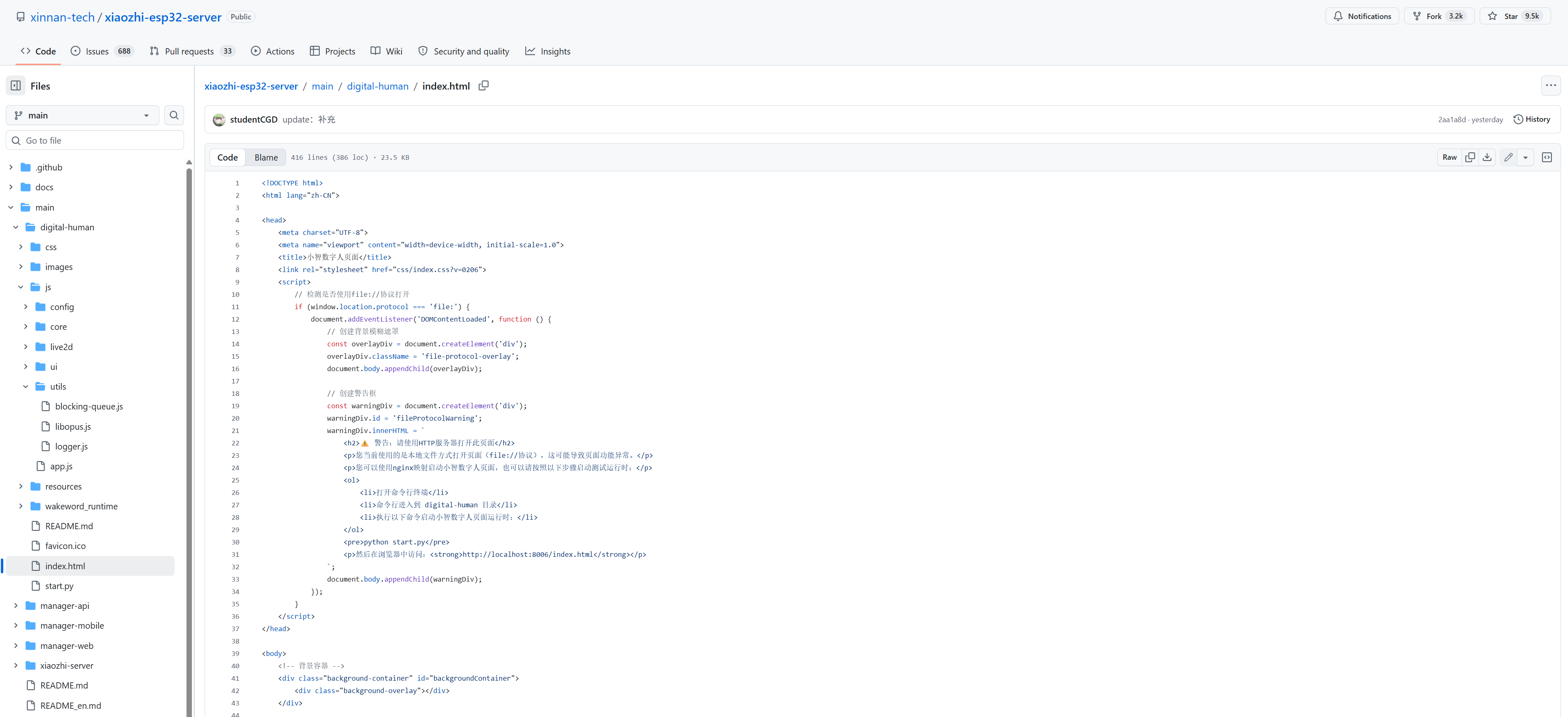Image resolution: width=1568 pixels, height=717 pixels.
Task: Open logger.js file
Action: (x=71, y=447)
